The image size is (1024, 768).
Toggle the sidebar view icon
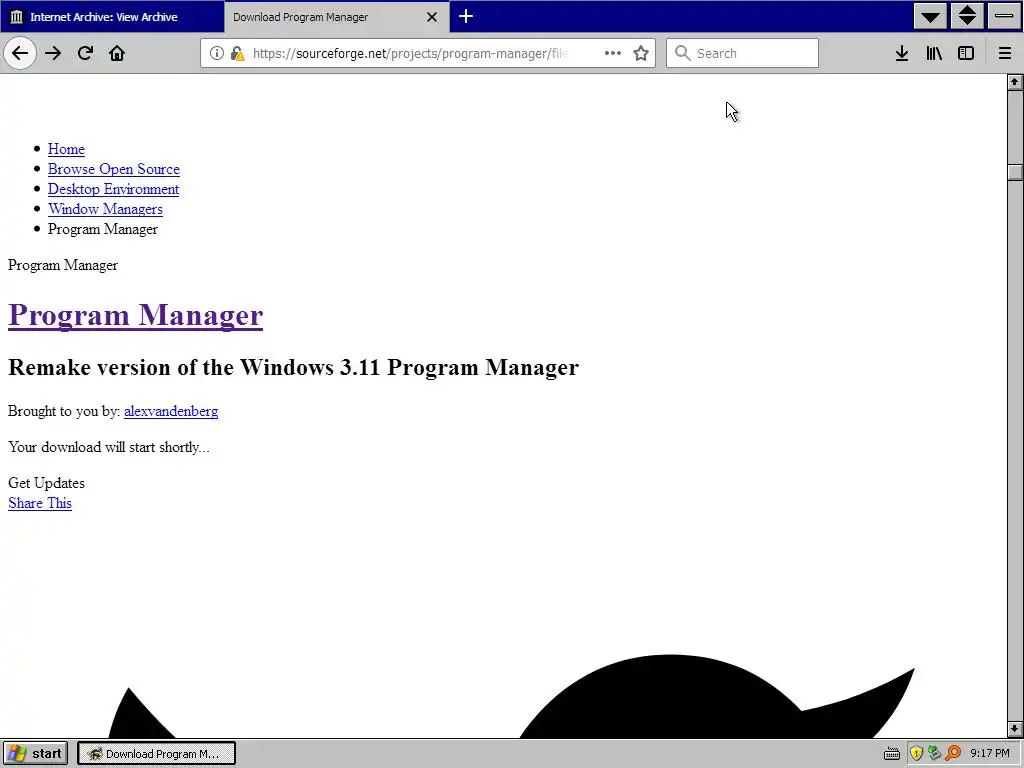point(966,53)
